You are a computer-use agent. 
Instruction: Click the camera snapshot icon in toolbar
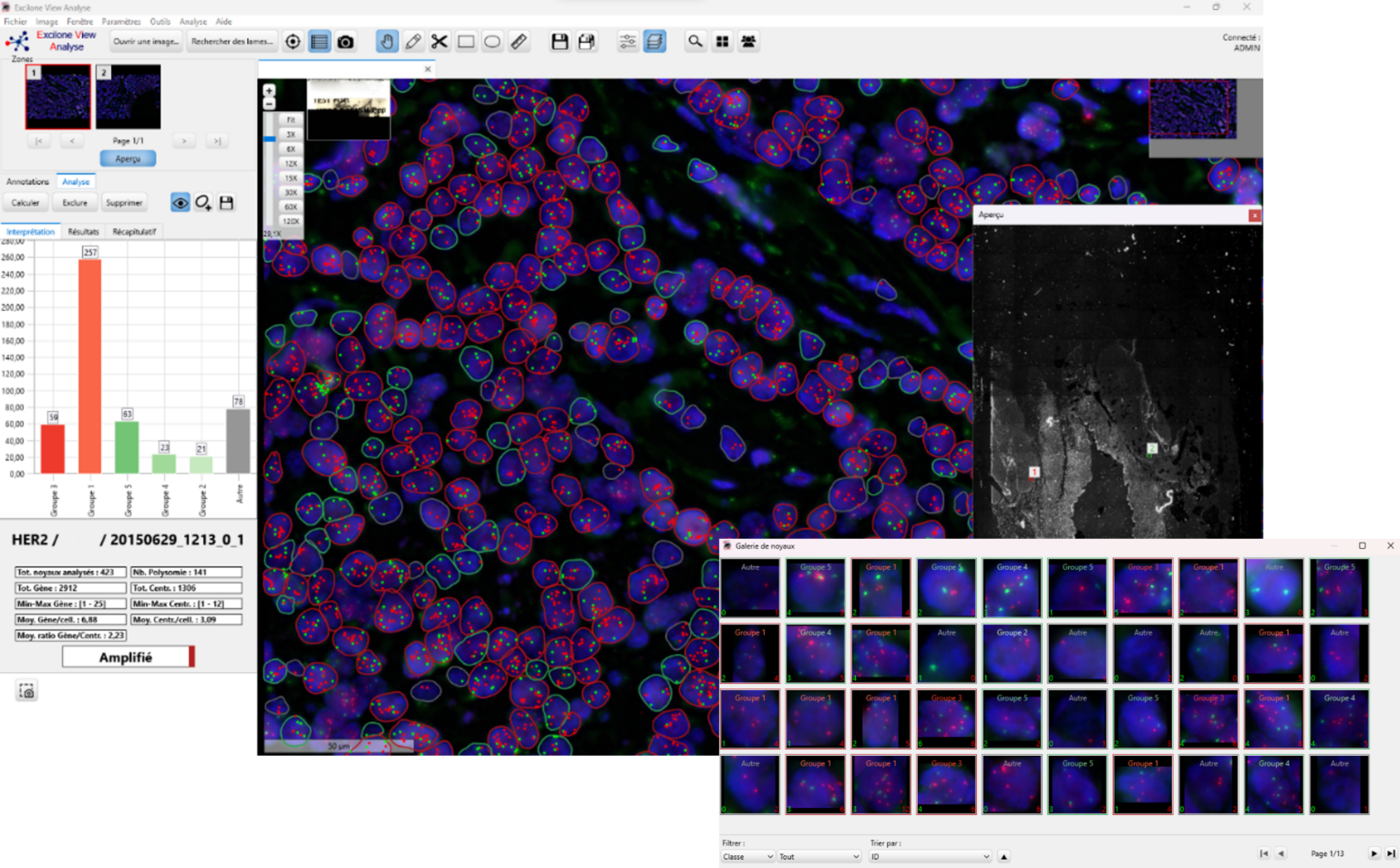pyautogui.click(x=345, y=42)
